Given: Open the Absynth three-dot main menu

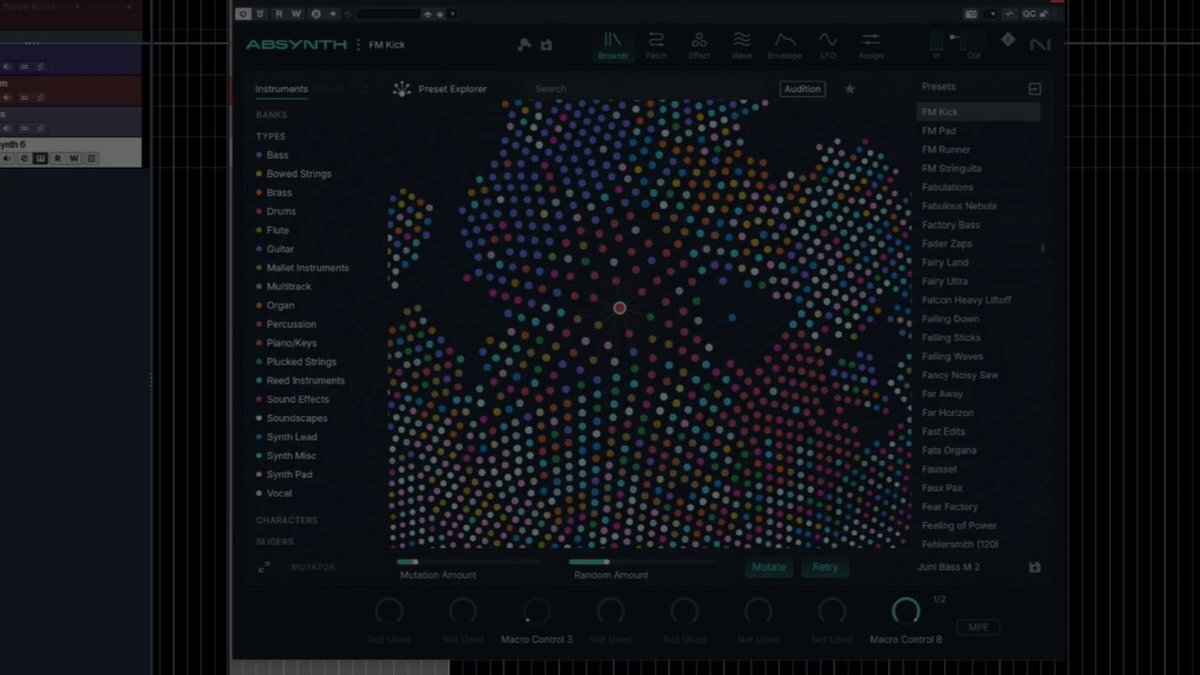Looking at the screenshot, I should click(x=359, y=45).
